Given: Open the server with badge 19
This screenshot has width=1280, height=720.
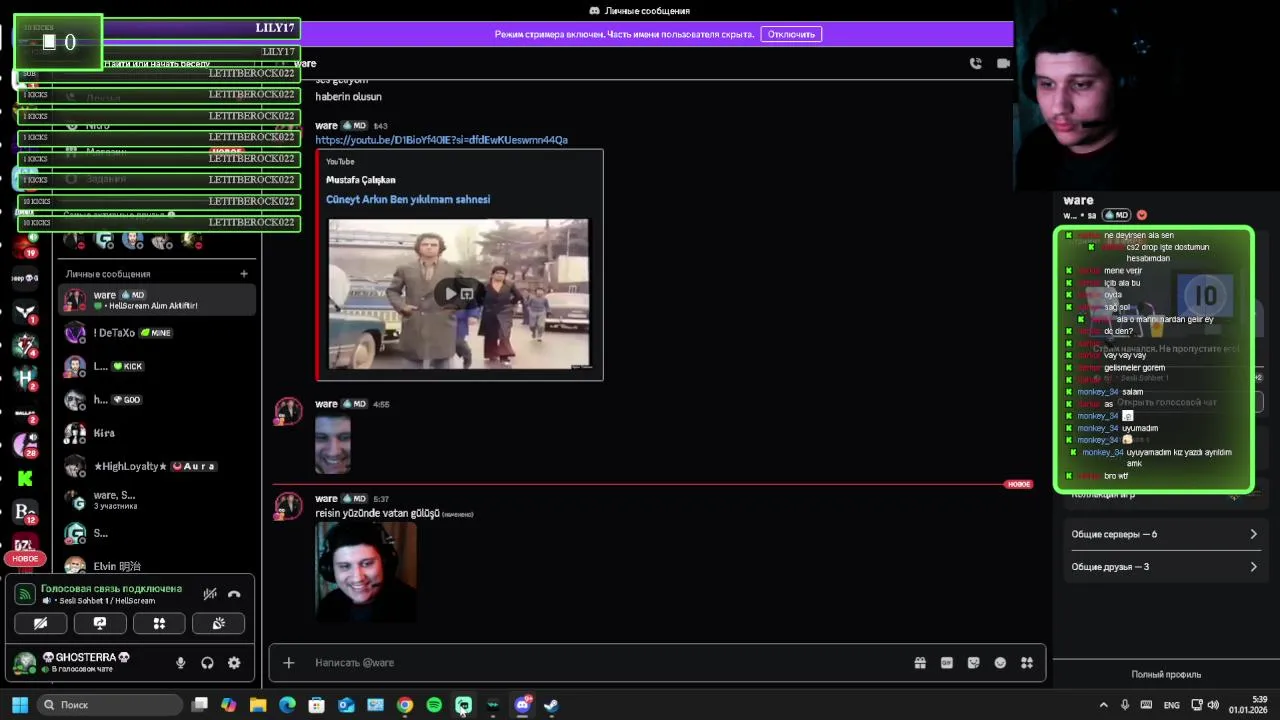Looking at the screenshot, I should pos(25,246).
